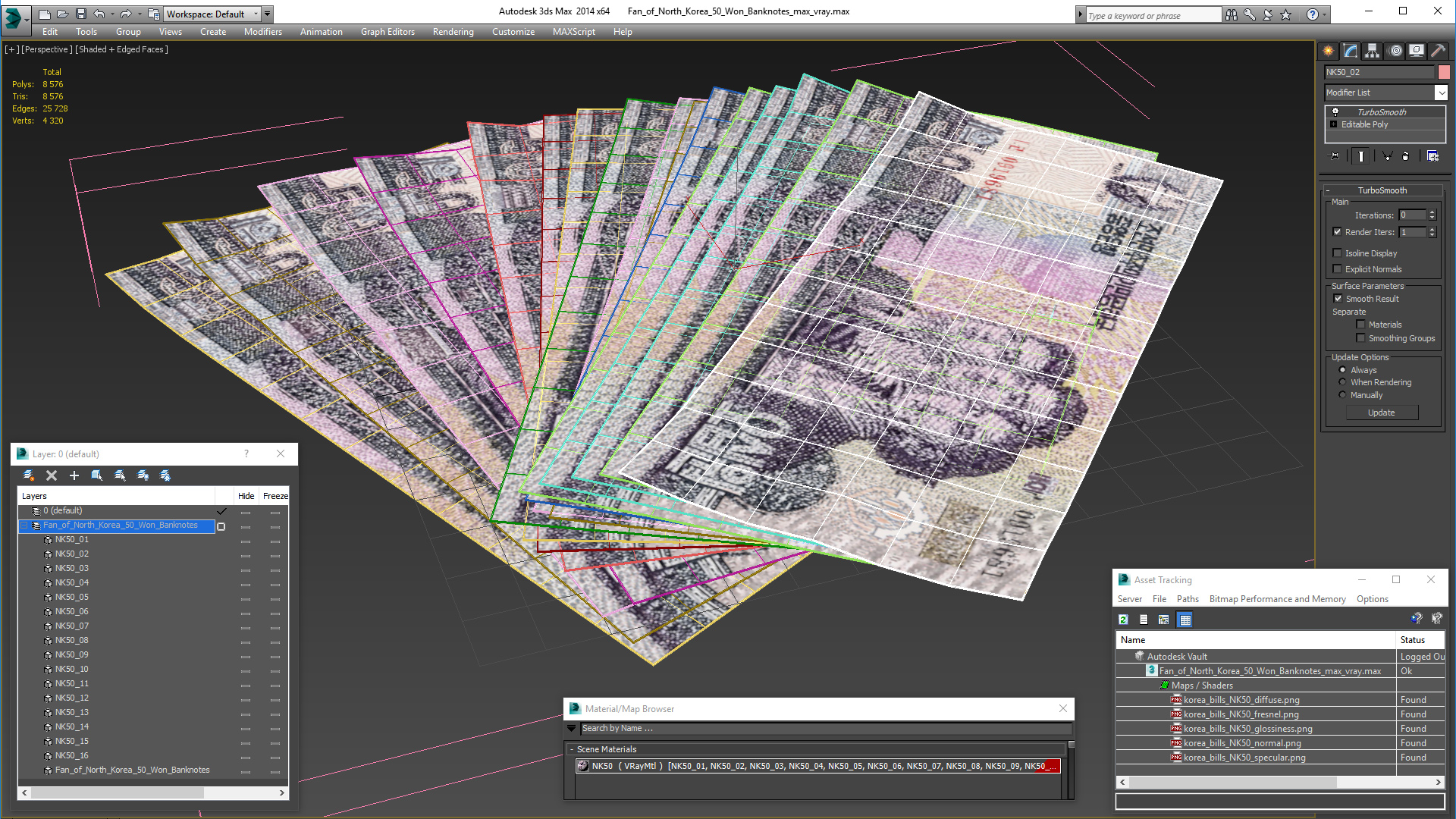Open the Graph Editors menu
This screenshot has height=819, width=1456.
pyautogui.click(x=388, y=32)
